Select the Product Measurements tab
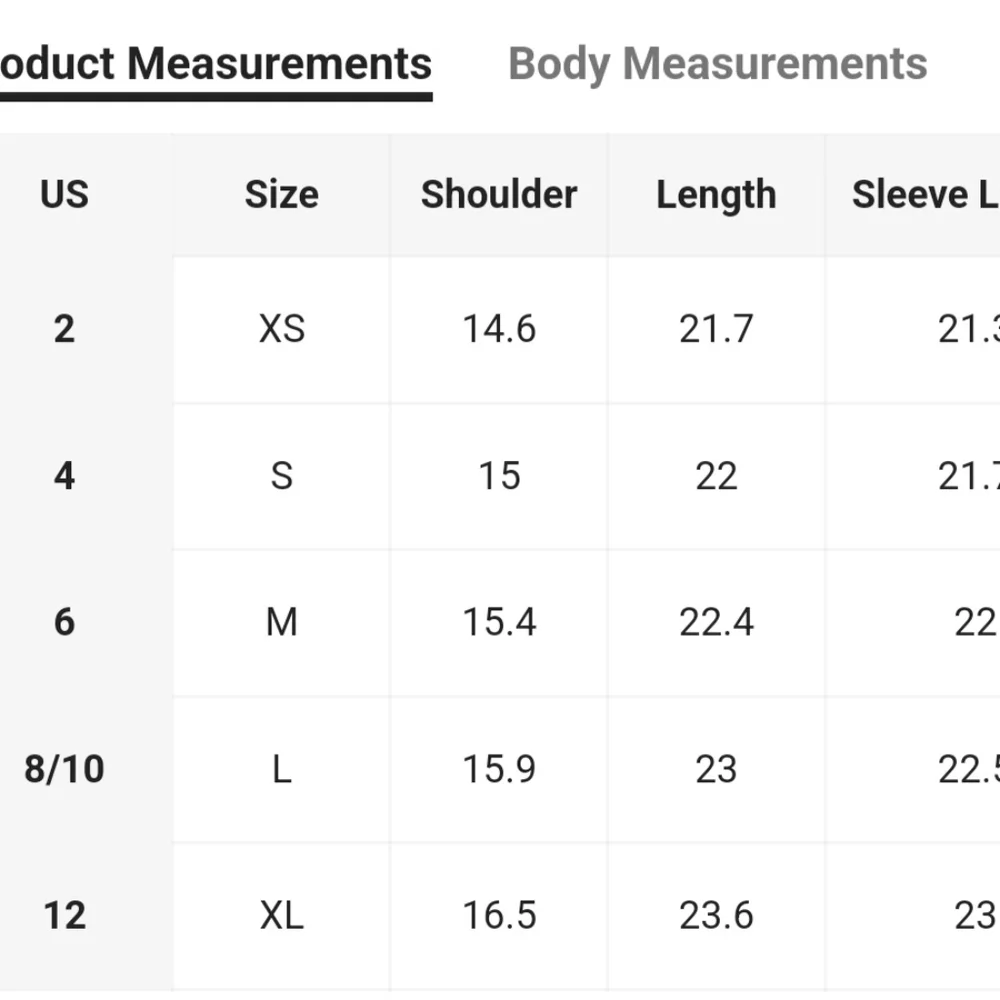This screenshot has height=1000, width=1000. (x=215, y=64)
